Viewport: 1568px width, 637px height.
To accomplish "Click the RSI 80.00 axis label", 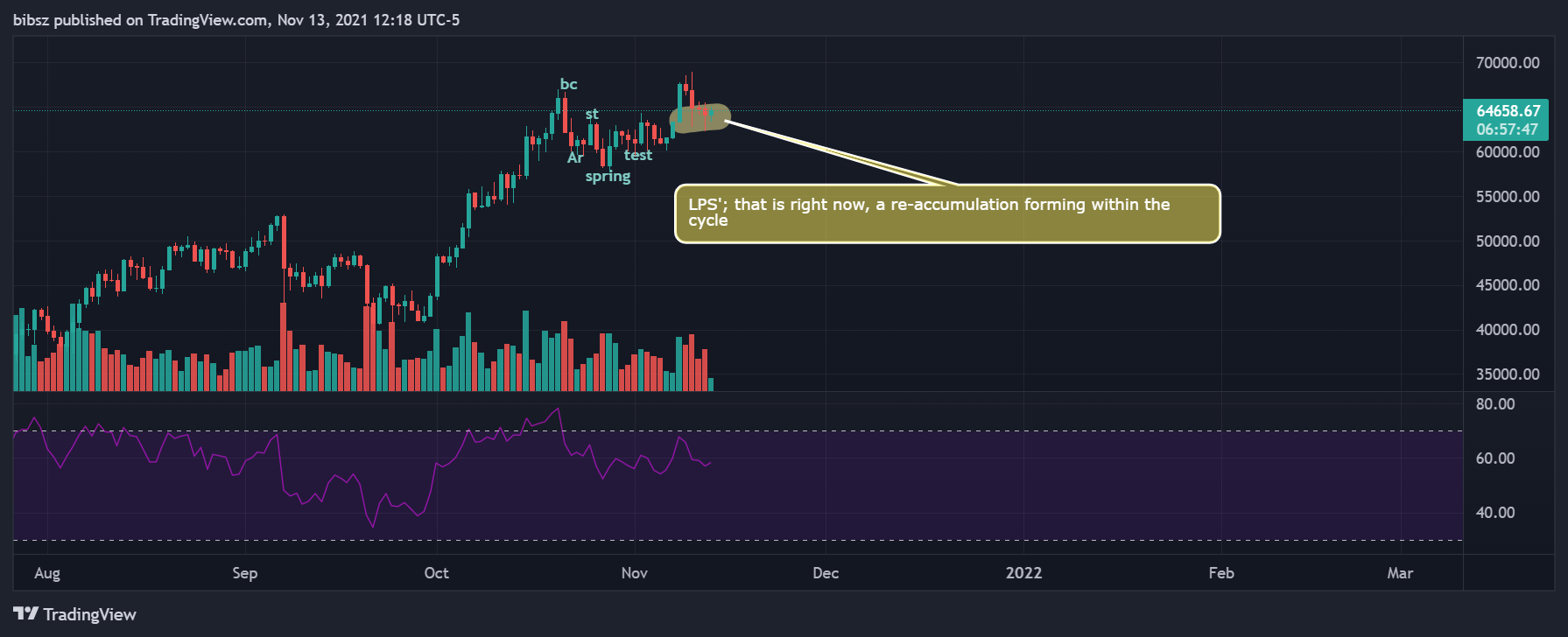I will (x=1495, y=404).
